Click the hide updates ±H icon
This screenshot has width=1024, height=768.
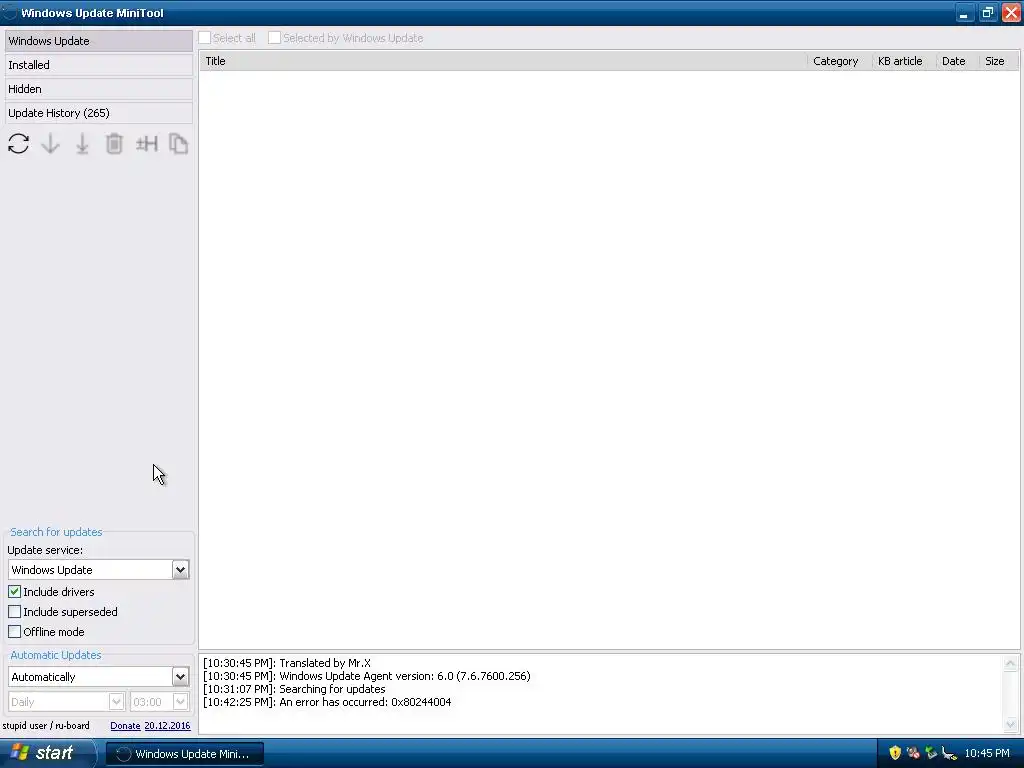click(x=147, y=144)
